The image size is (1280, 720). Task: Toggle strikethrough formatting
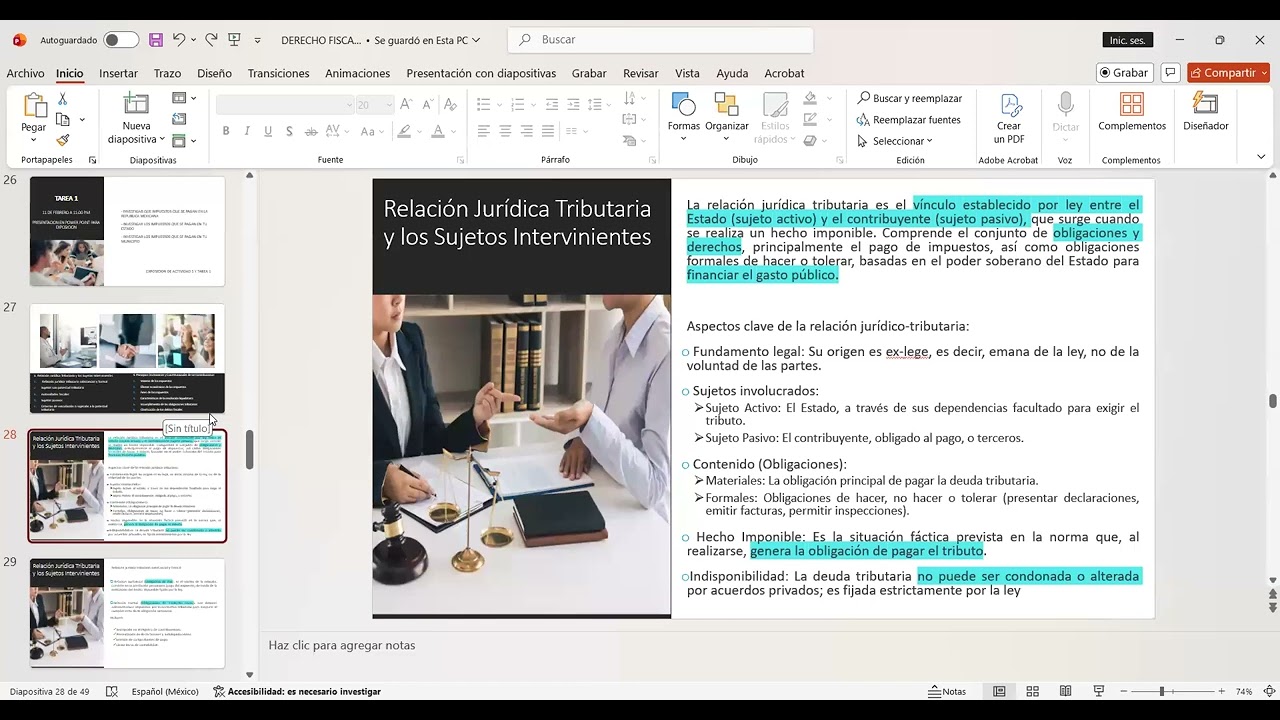311,131
